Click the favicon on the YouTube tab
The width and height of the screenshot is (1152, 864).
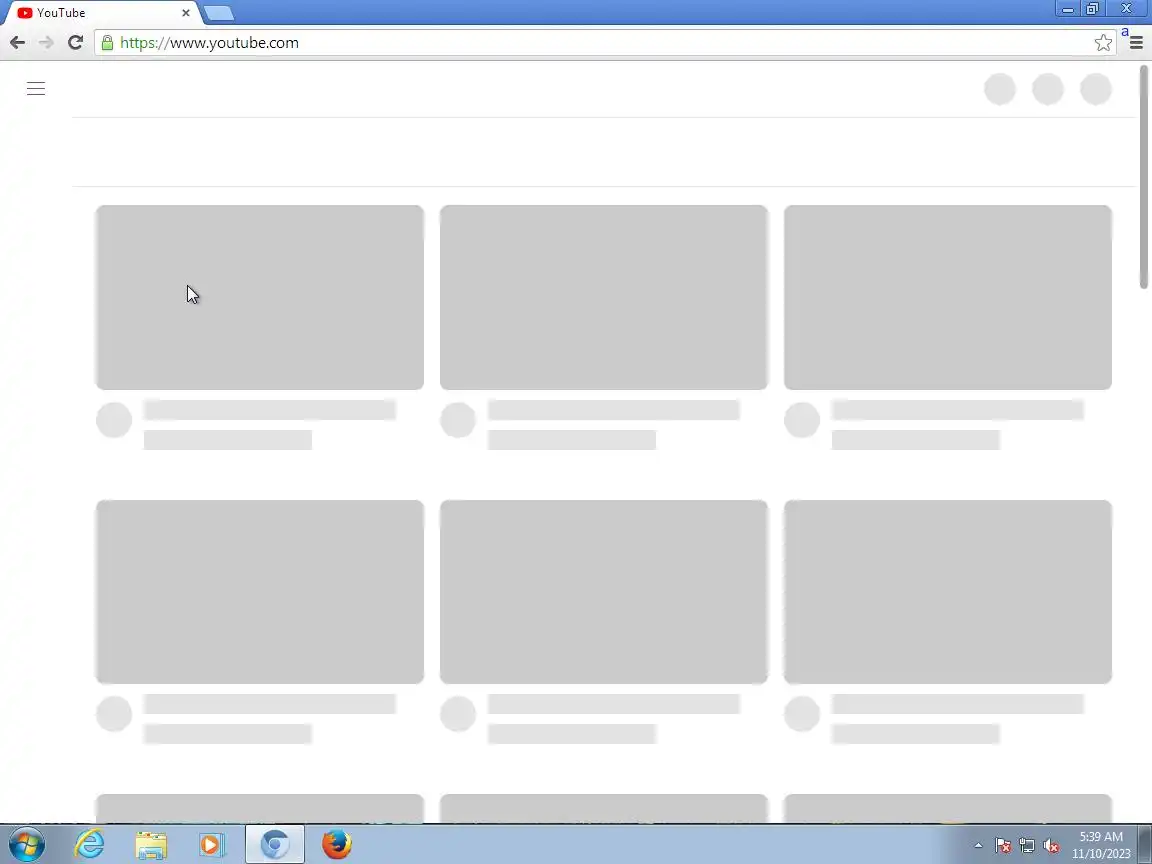25,13
